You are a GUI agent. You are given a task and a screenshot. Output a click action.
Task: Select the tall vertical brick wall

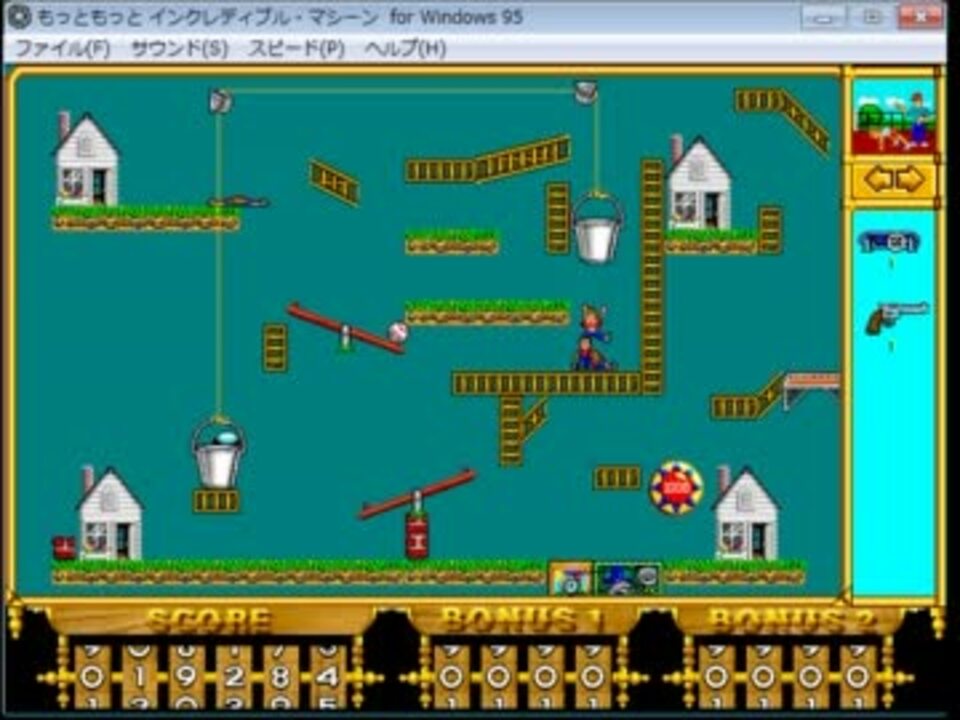(x=652, y=277)
